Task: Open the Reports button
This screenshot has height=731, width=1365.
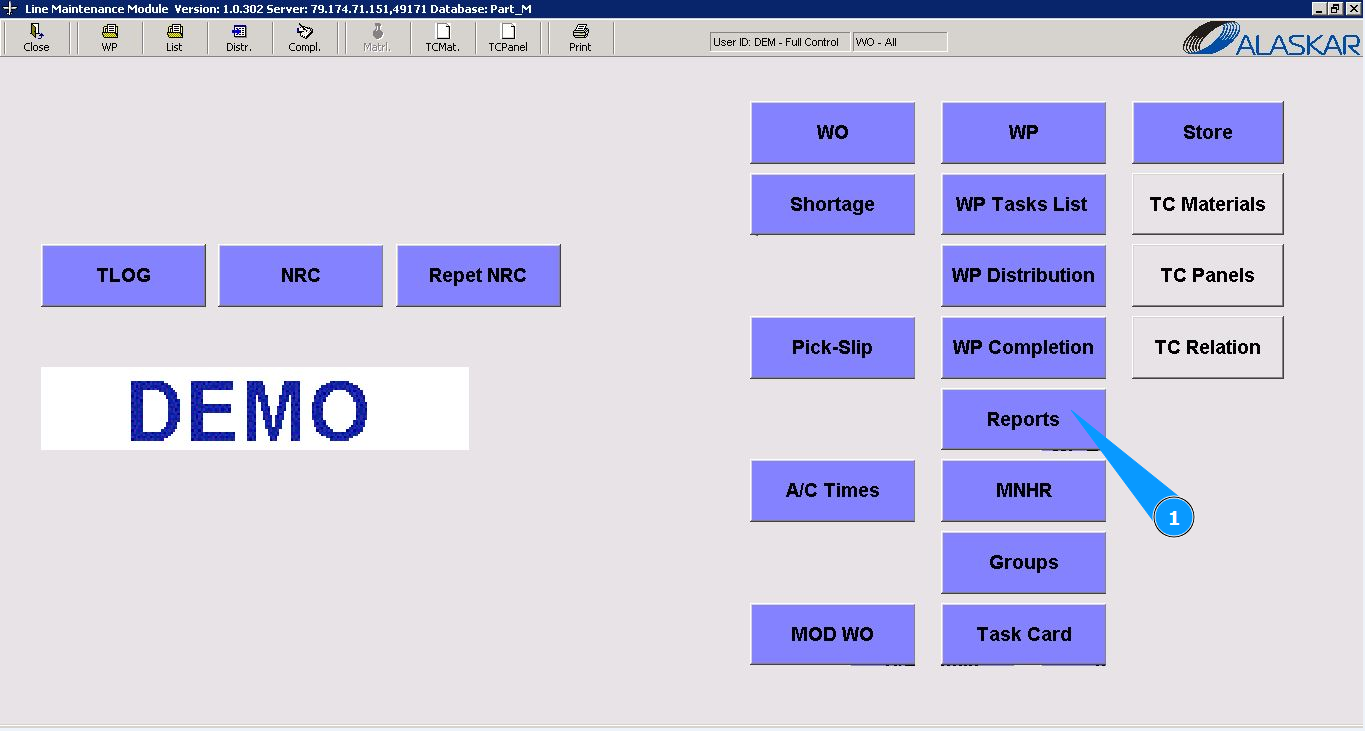Action: click(1023, 419)
